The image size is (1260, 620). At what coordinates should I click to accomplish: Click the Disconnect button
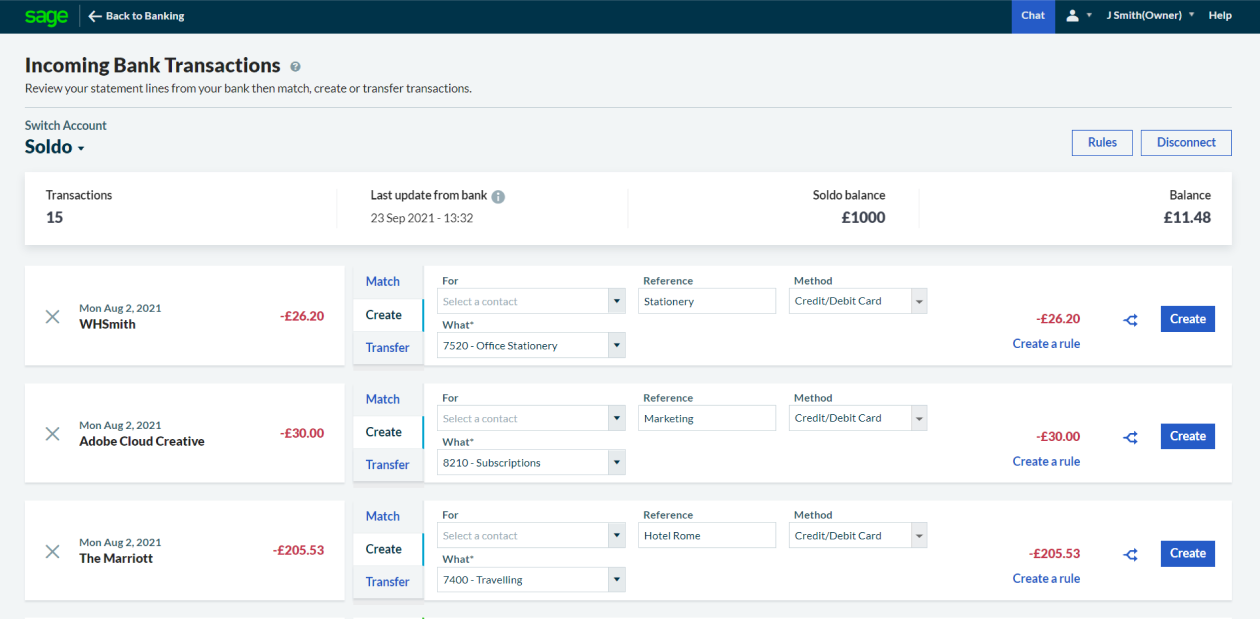(x=1186, y=143)
